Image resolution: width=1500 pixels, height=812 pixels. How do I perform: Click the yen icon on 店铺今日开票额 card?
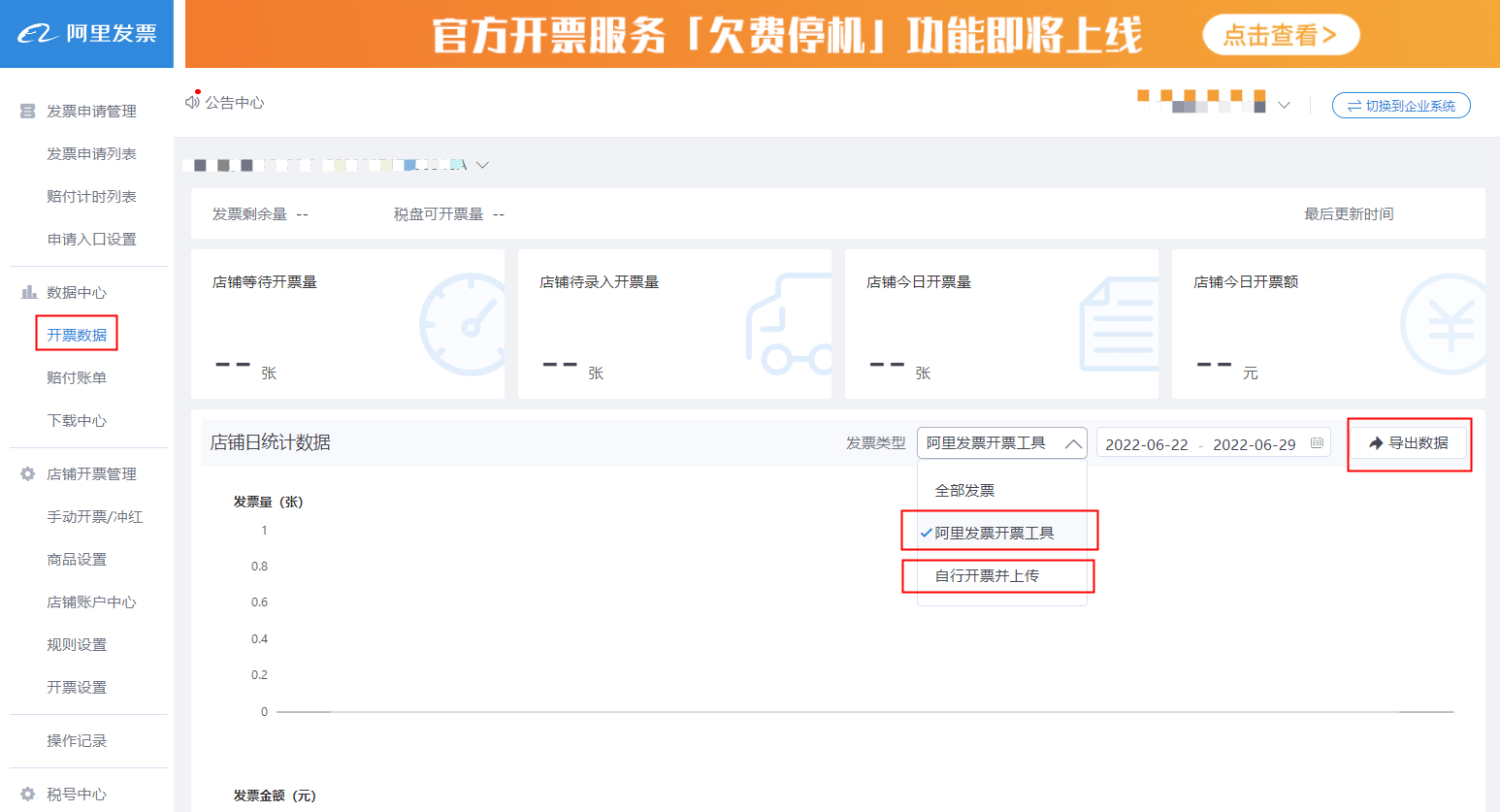[x=1444, y=325]
